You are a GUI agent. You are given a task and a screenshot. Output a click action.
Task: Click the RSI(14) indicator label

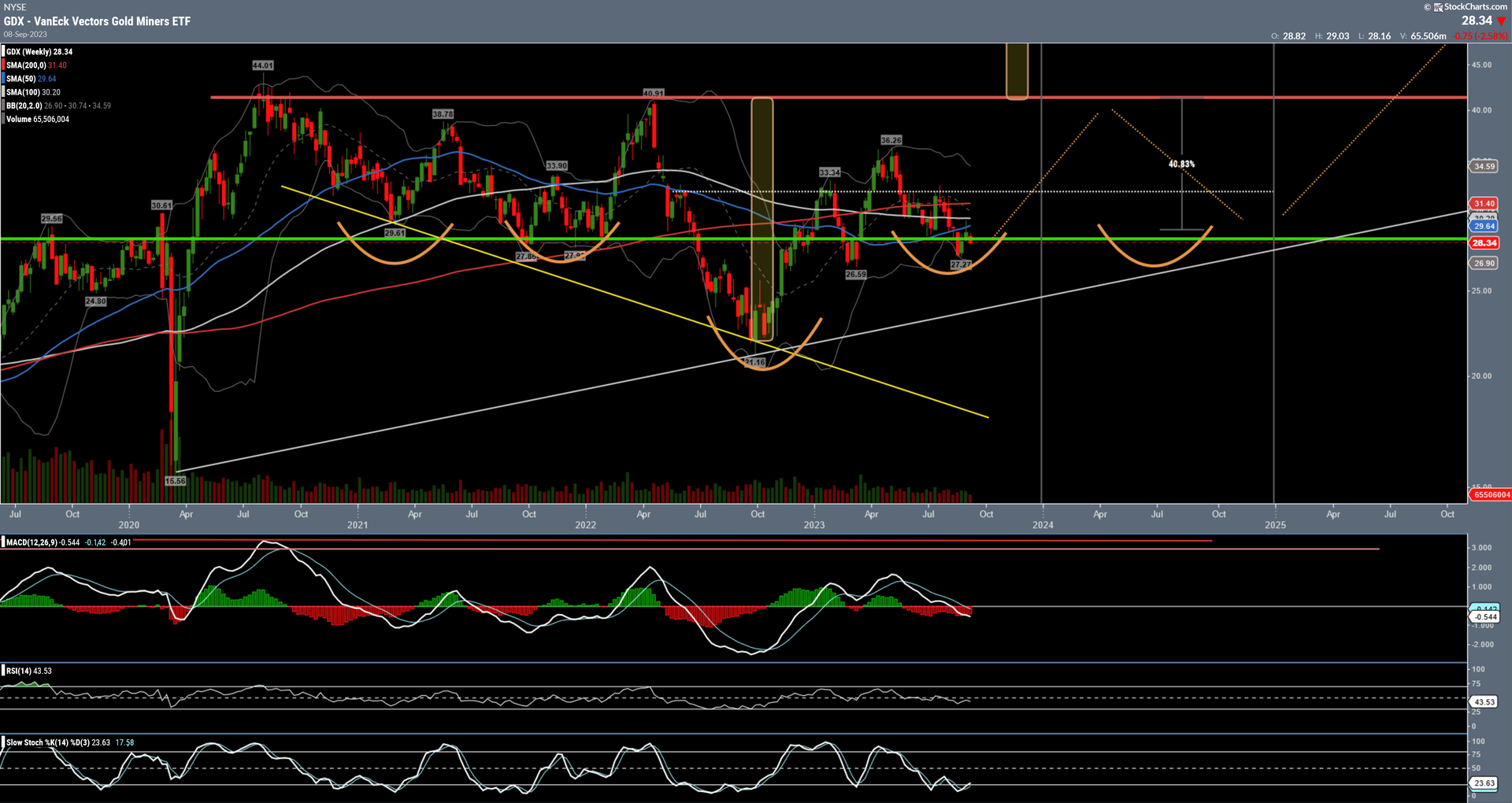[19, 671]
